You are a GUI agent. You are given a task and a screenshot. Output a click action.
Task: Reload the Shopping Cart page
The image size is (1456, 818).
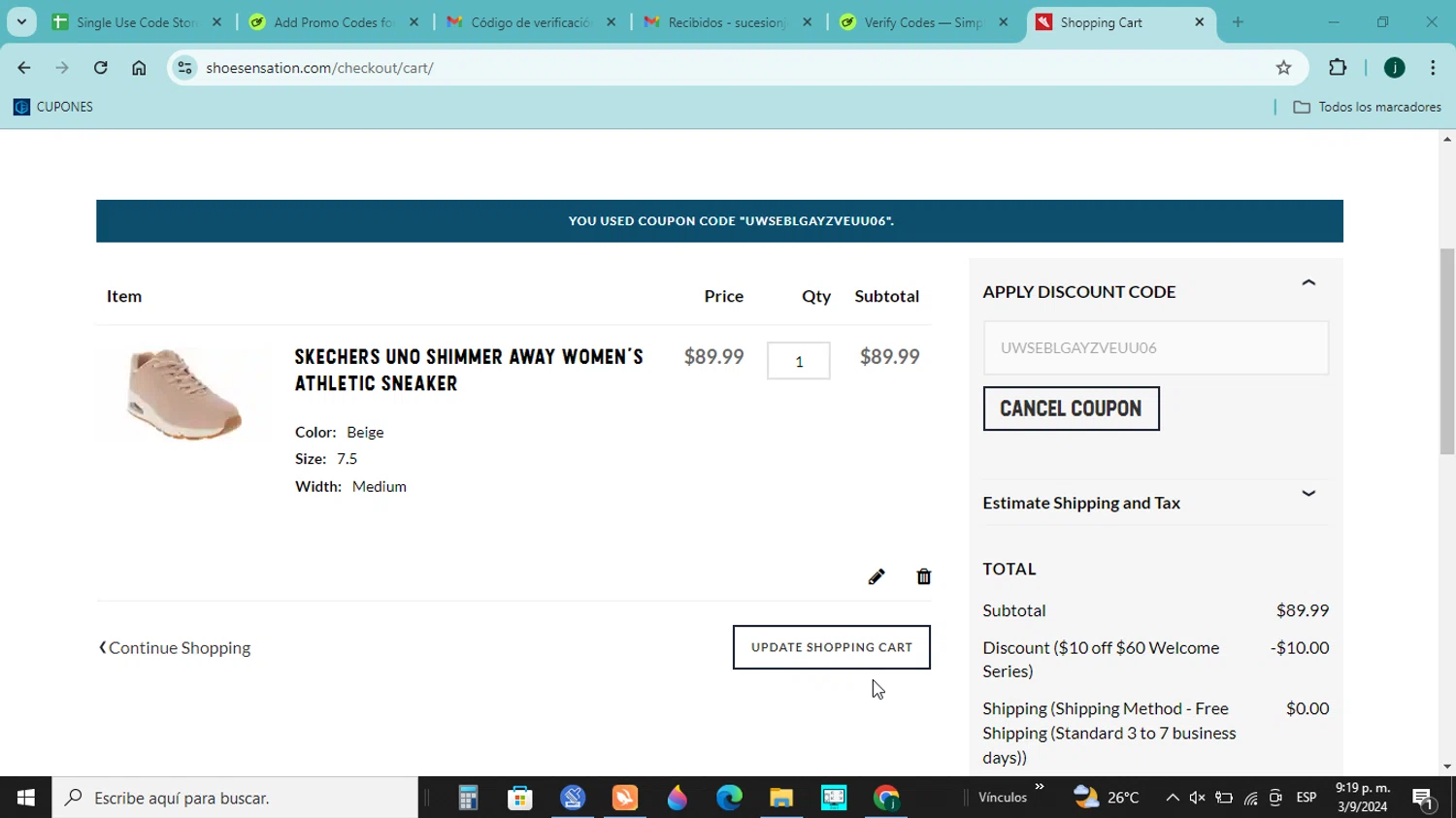[101, 68]
